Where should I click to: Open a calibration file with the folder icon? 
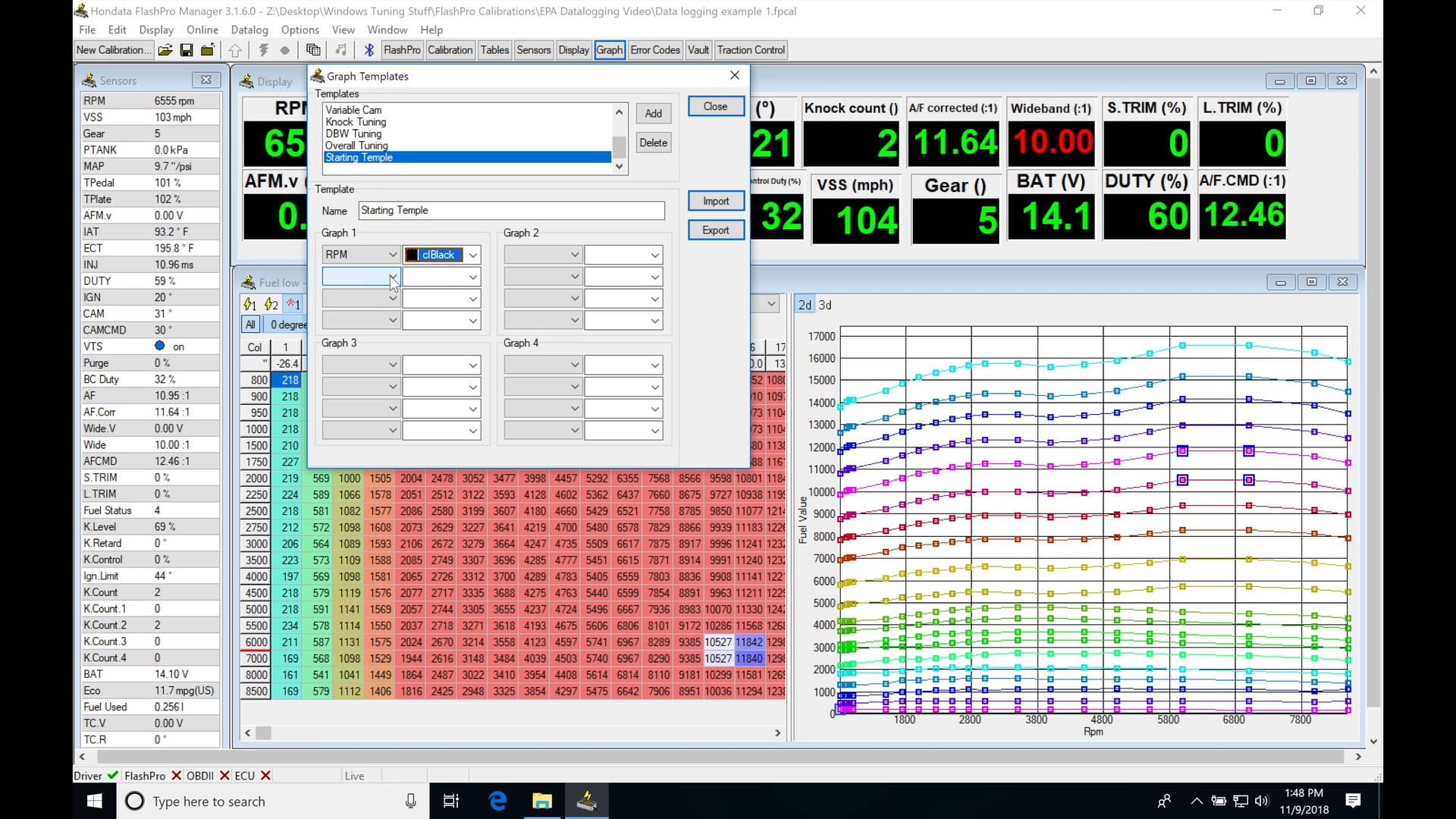tap(165, 49)
